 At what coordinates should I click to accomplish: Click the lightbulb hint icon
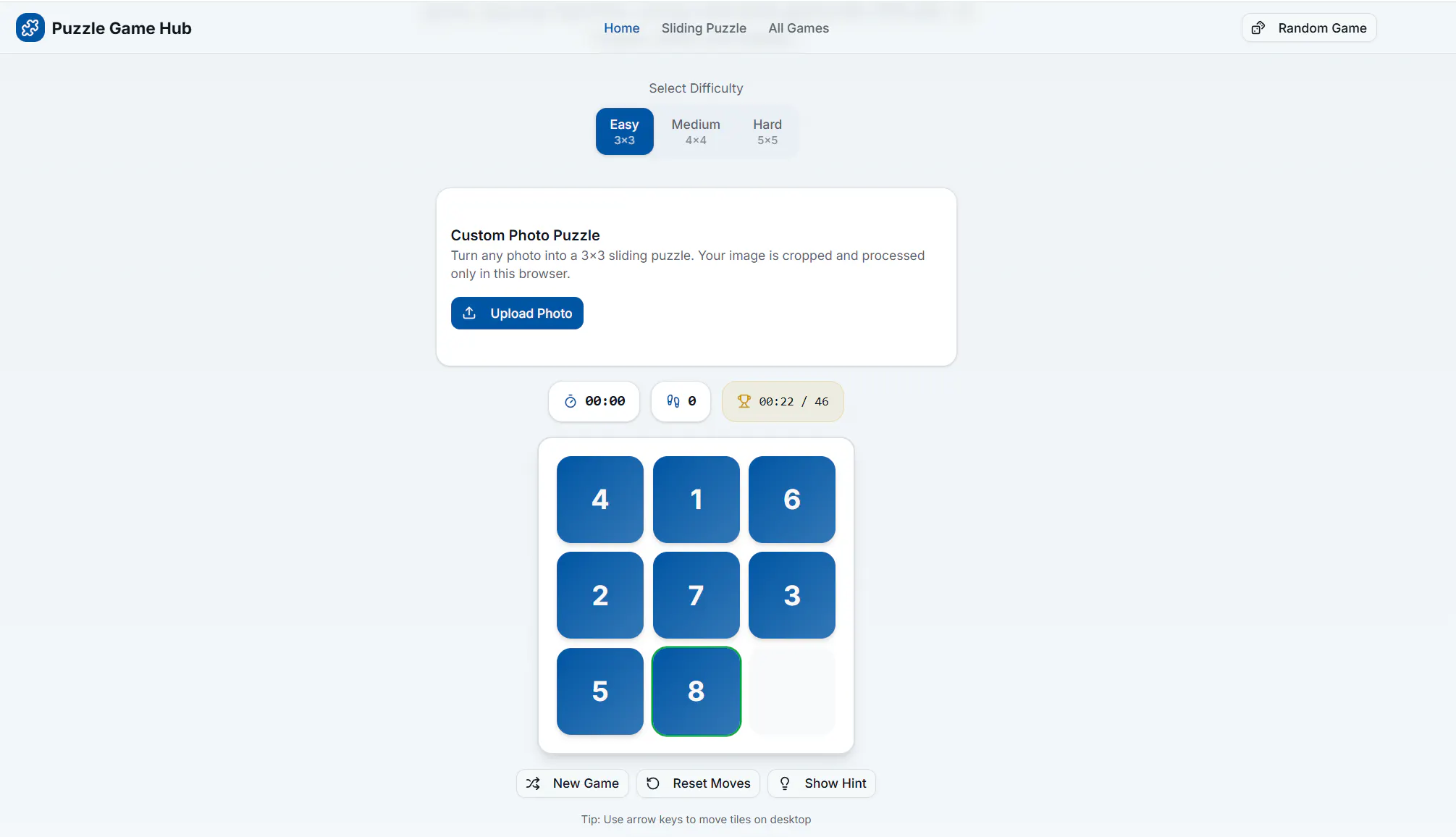pyautogui.click(x=785, y=783)
